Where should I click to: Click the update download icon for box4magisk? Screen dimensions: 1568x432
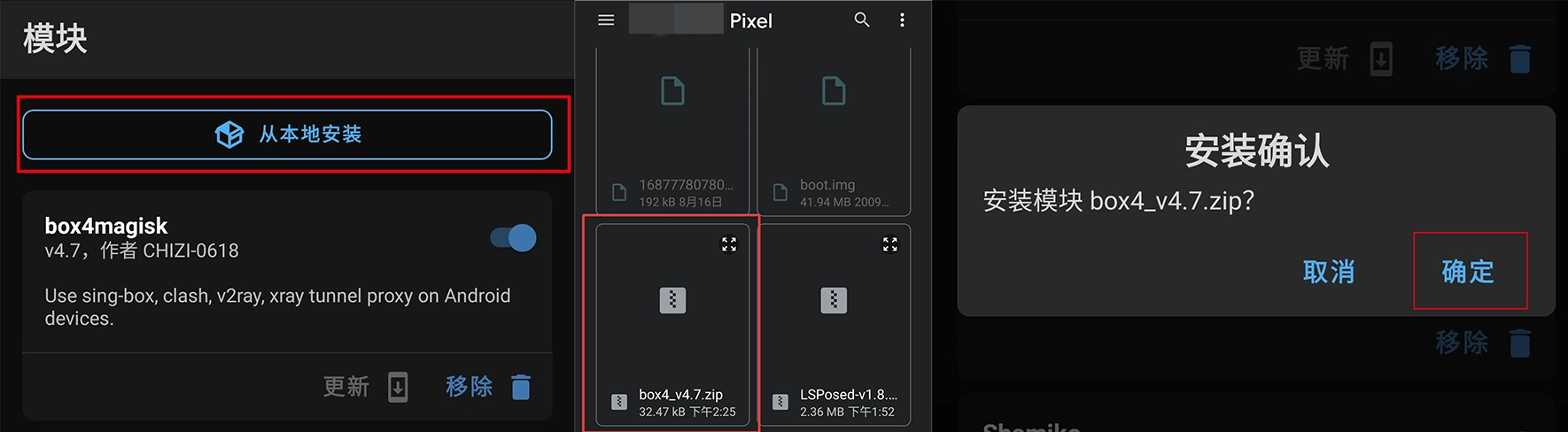coord(398,387)
